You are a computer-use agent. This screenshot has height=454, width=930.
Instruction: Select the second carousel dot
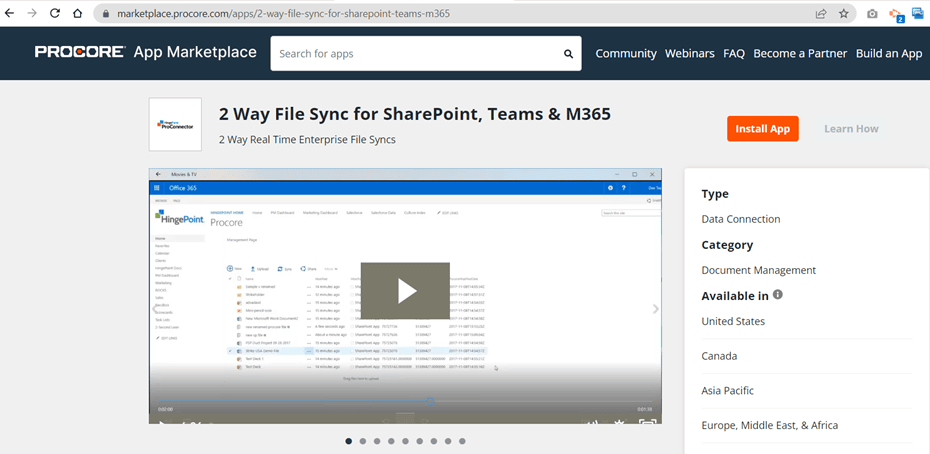click(362, 441)
